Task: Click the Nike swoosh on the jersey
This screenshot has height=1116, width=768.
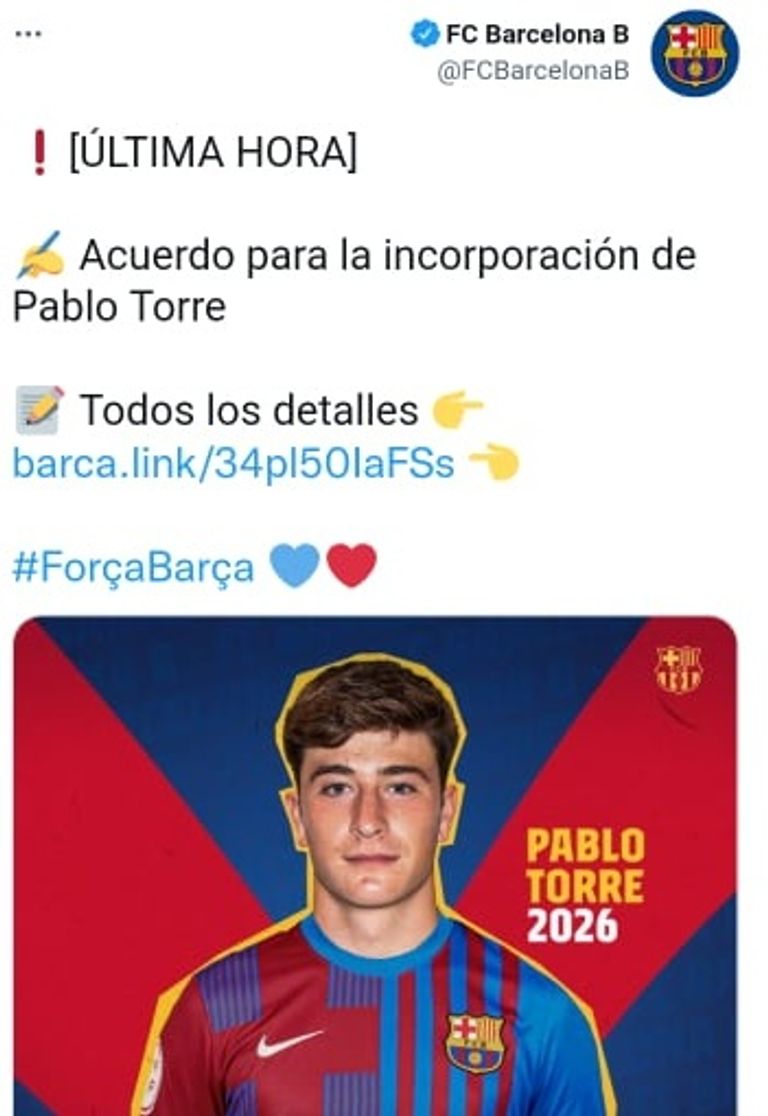Action: [288, 1043]
